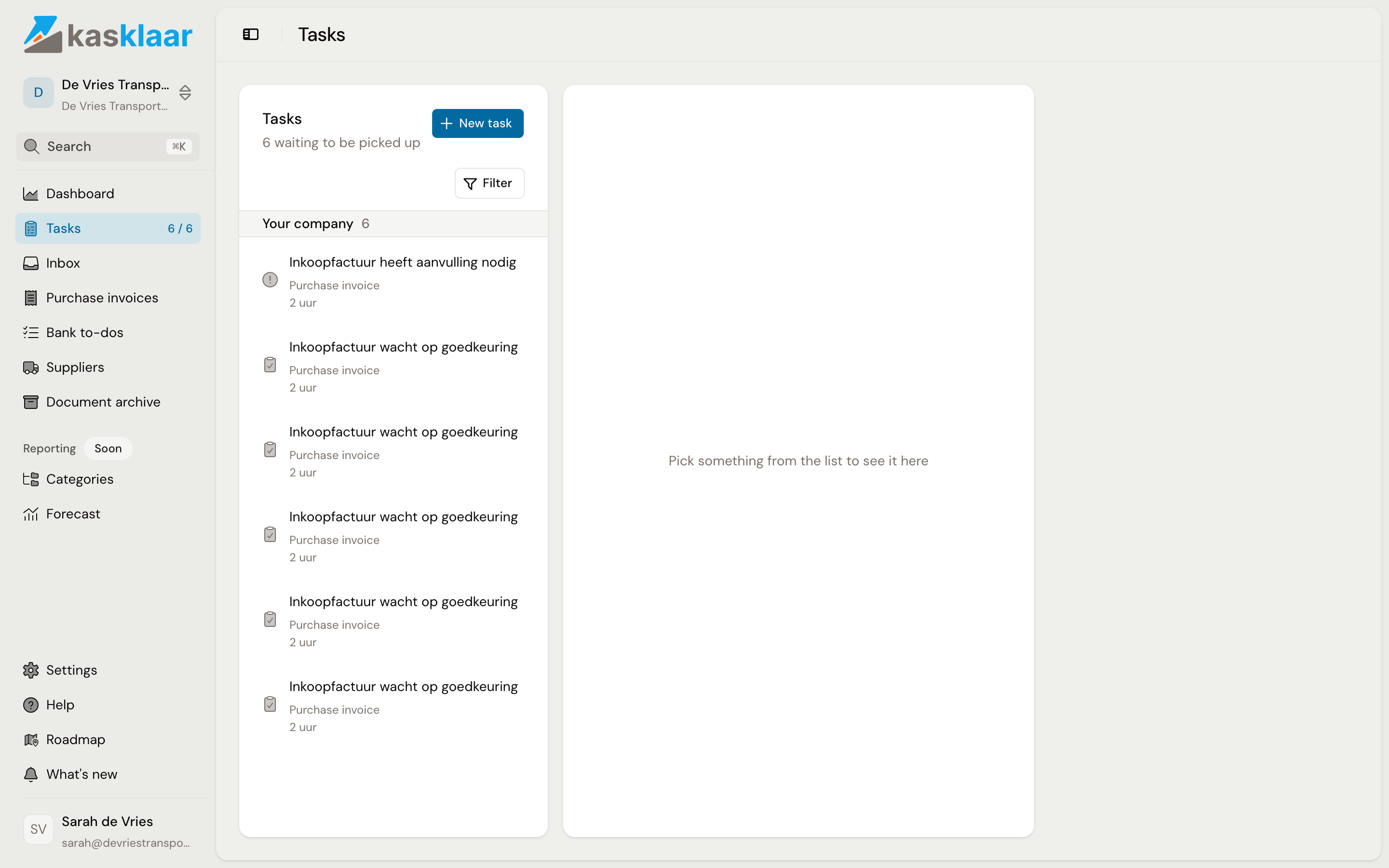Click the search field
Image resolution: width=1389 pixels, height=868 pixels.
[x=108, y=147]
